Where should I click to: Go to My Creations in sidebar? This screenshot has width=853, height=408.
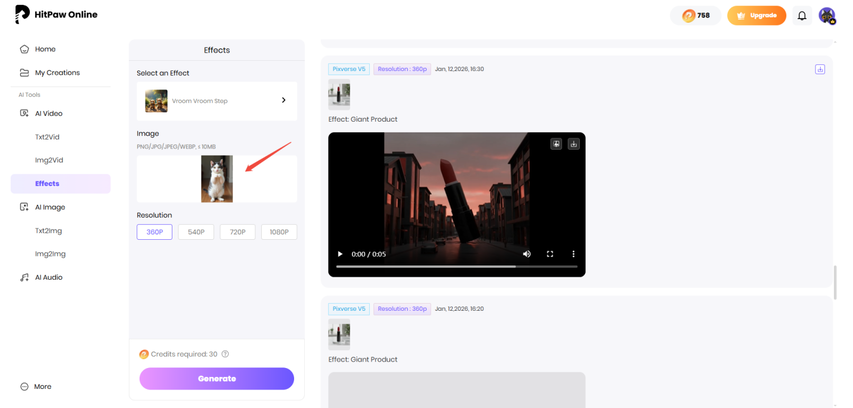point(57,73)
